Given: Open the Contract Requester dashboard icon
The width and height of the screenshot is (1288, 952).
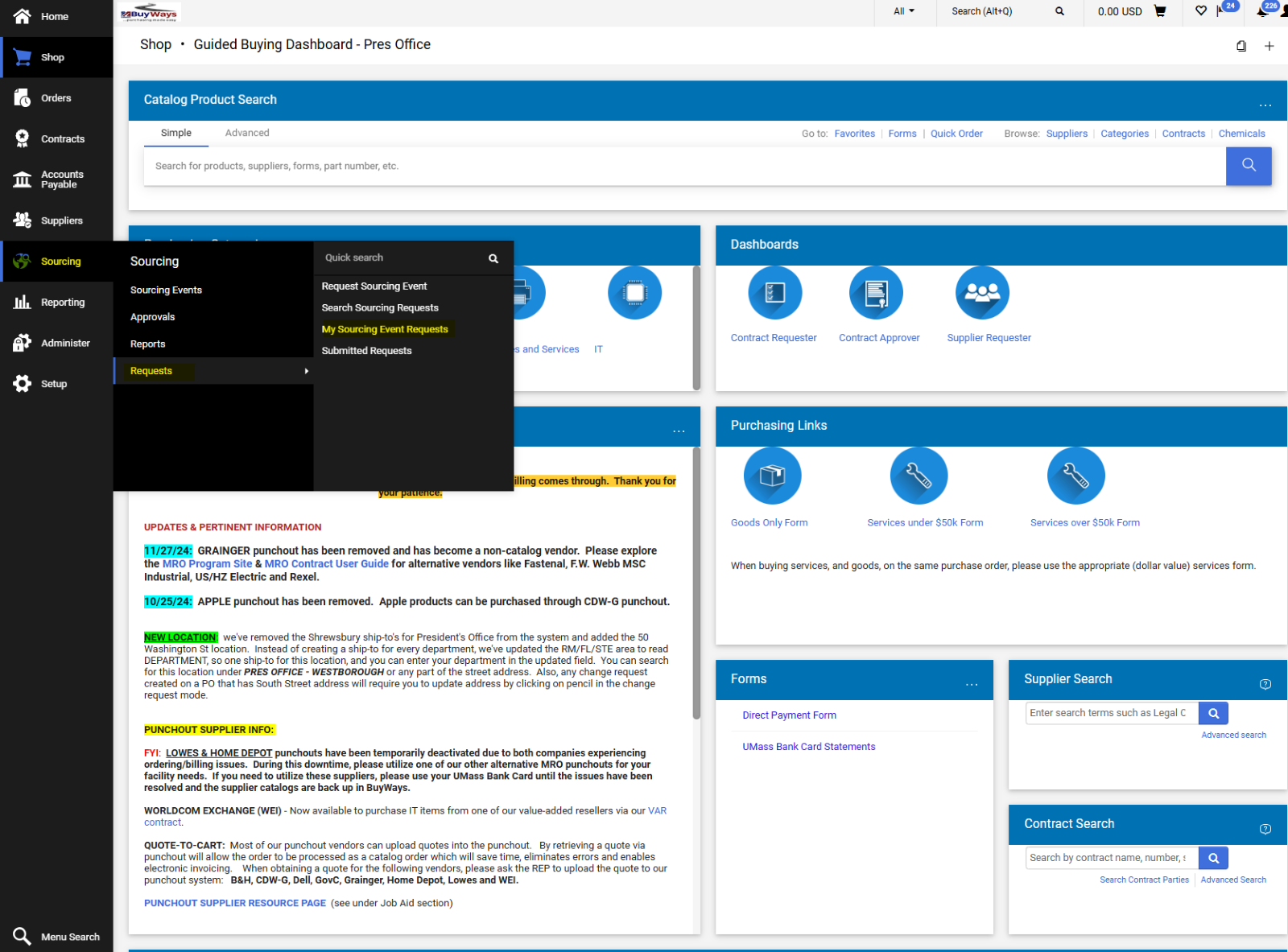Looking at the screenshot, I should click(x=774, y=292).
